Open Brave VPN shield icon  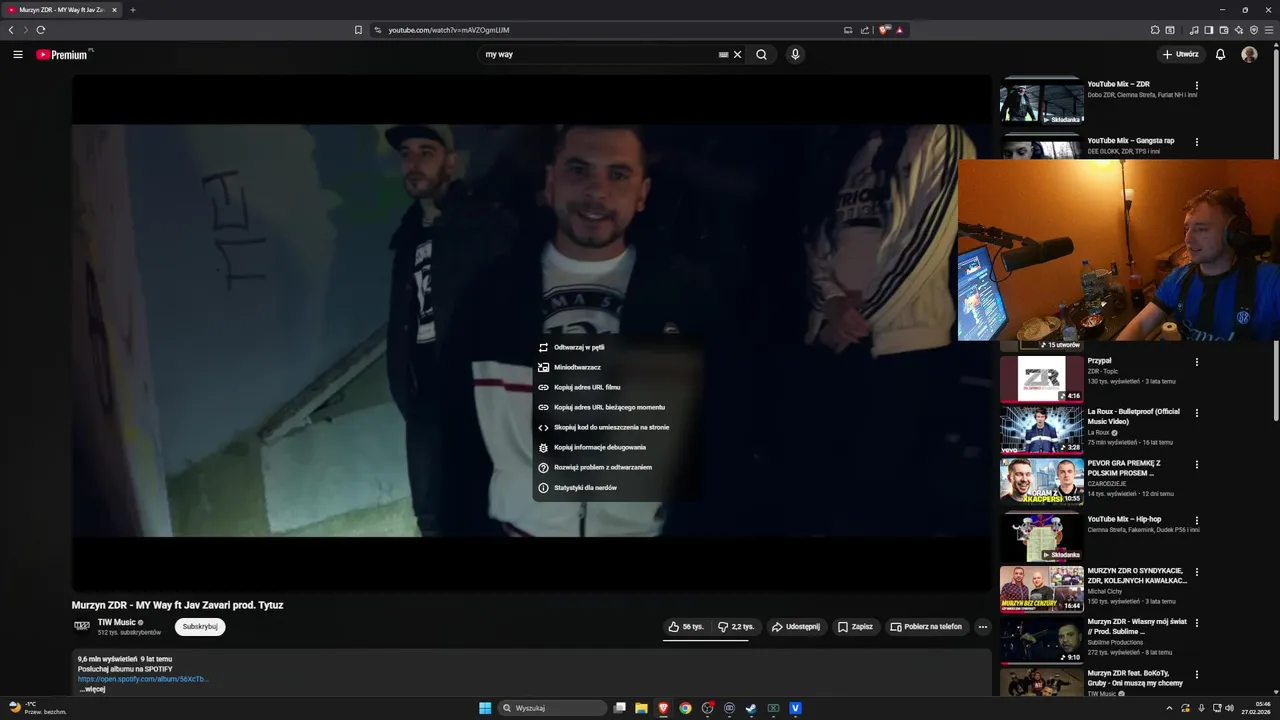pos(1254,30)
